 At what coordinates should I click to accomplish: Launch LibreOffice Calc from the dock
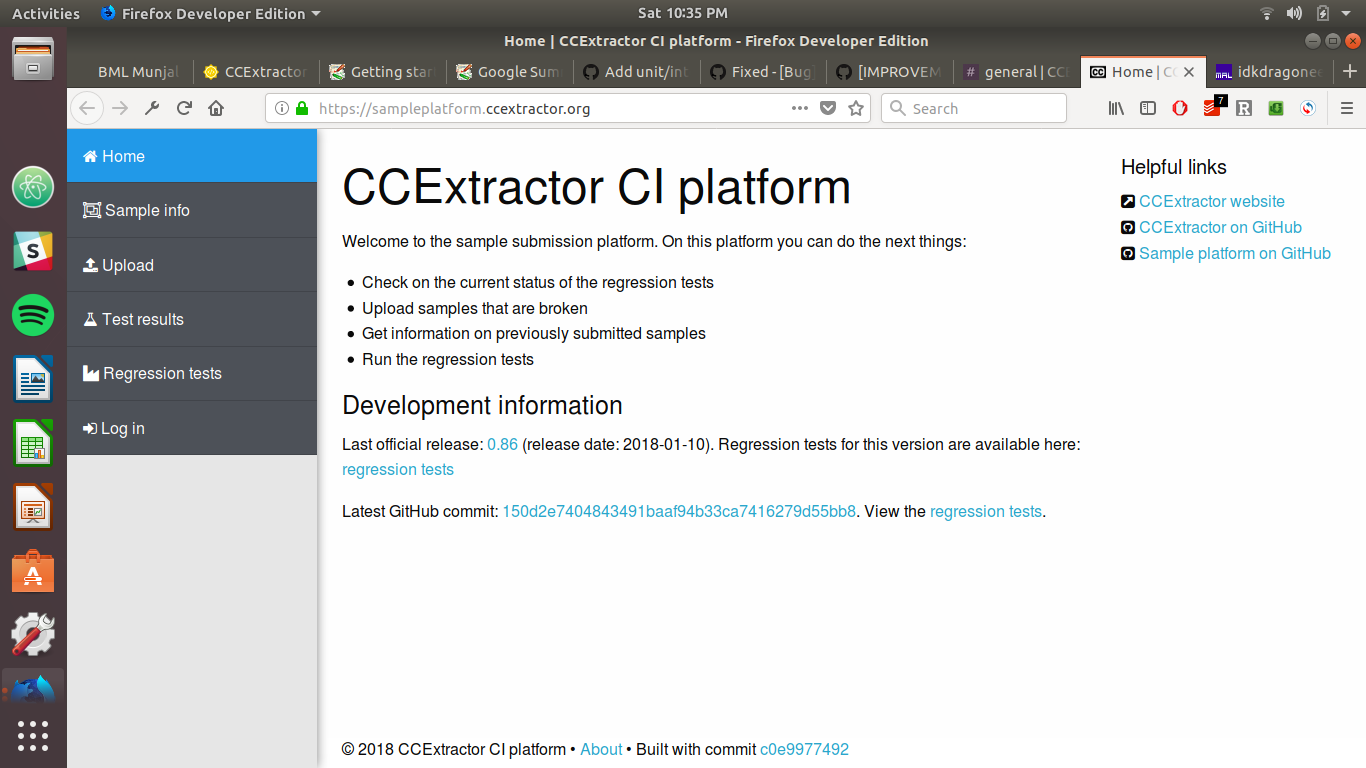coord(33,443)
